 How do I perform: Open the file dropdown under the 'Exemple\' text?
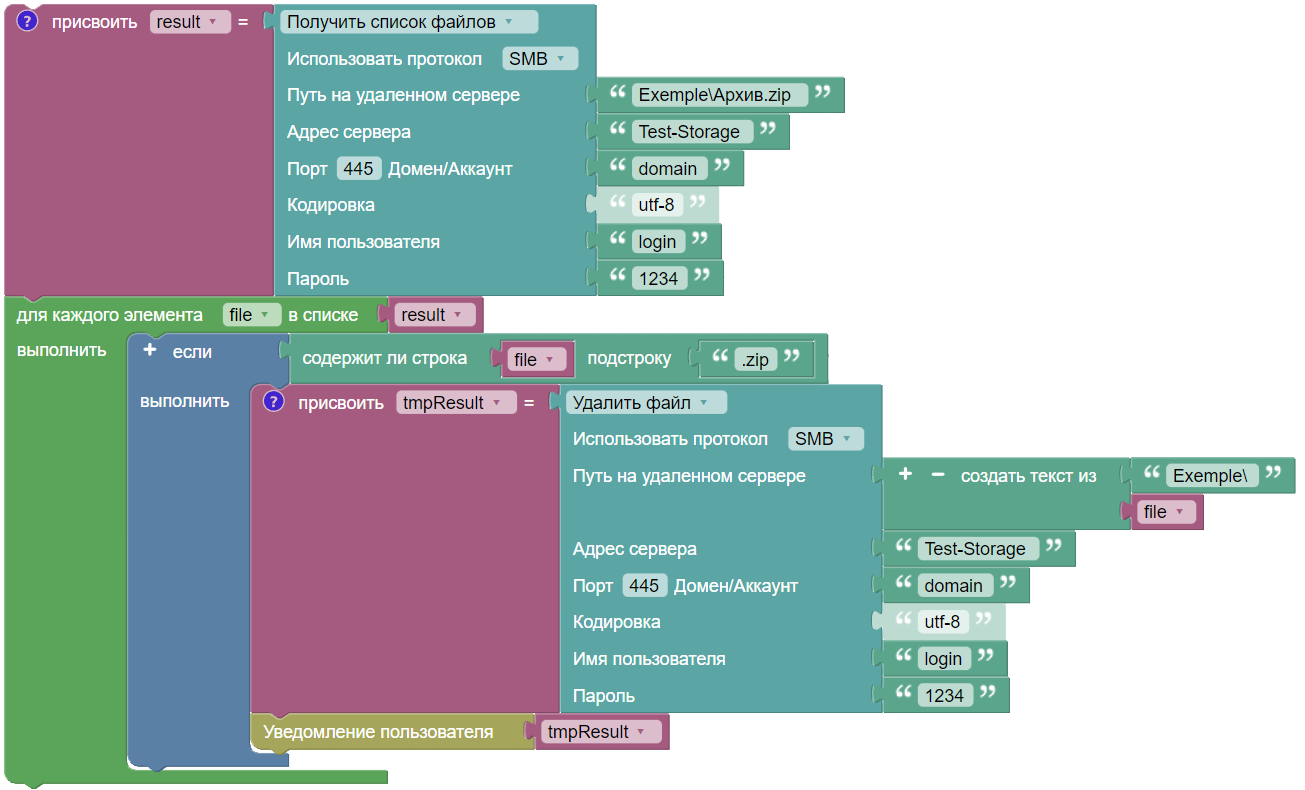click(x=1168, y=512)
